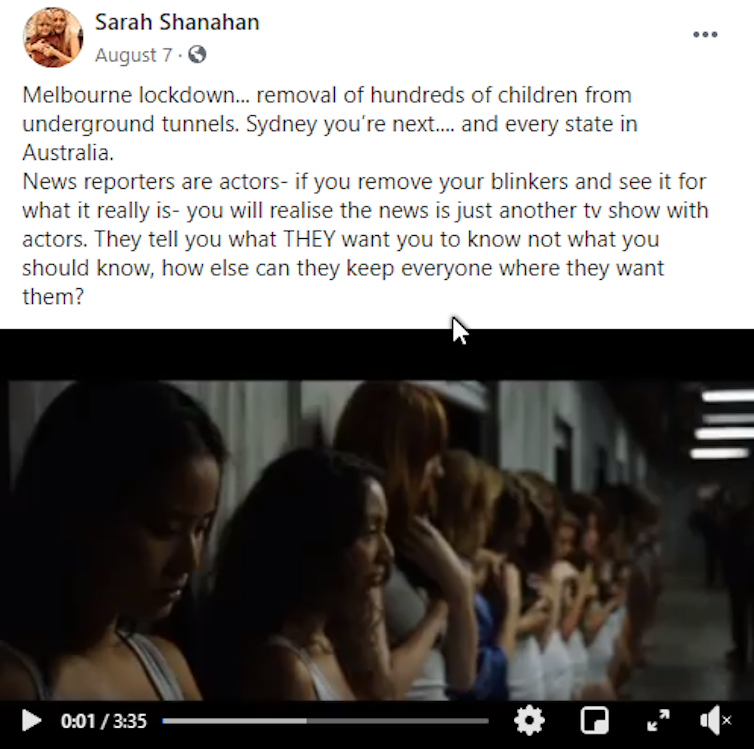Click the globe public privacy icon

pos(197,54)
